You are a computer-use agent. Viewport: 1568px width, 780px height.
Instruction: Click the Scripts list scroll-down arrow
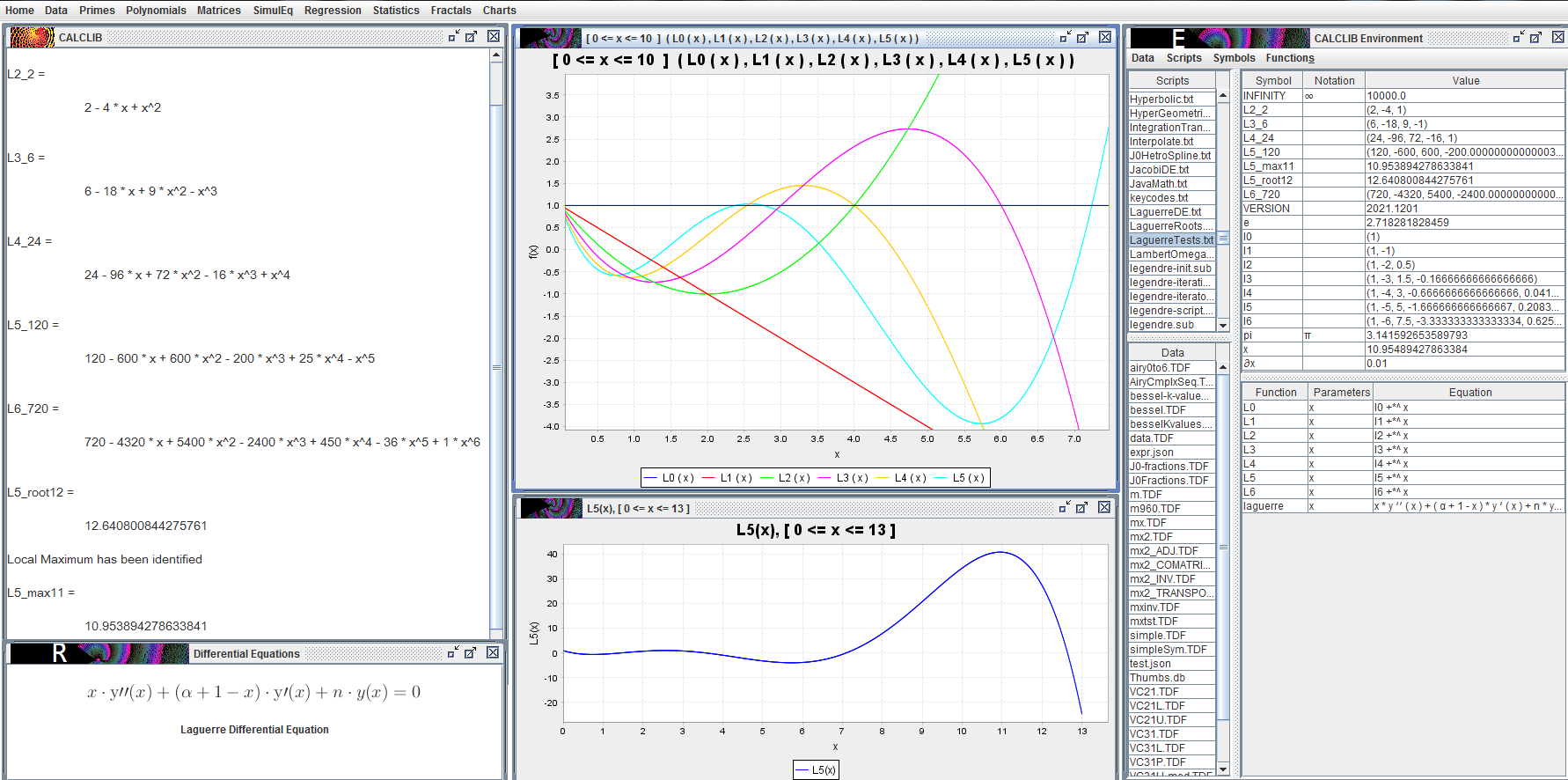pyautogui.click(x=1222, y=325)
